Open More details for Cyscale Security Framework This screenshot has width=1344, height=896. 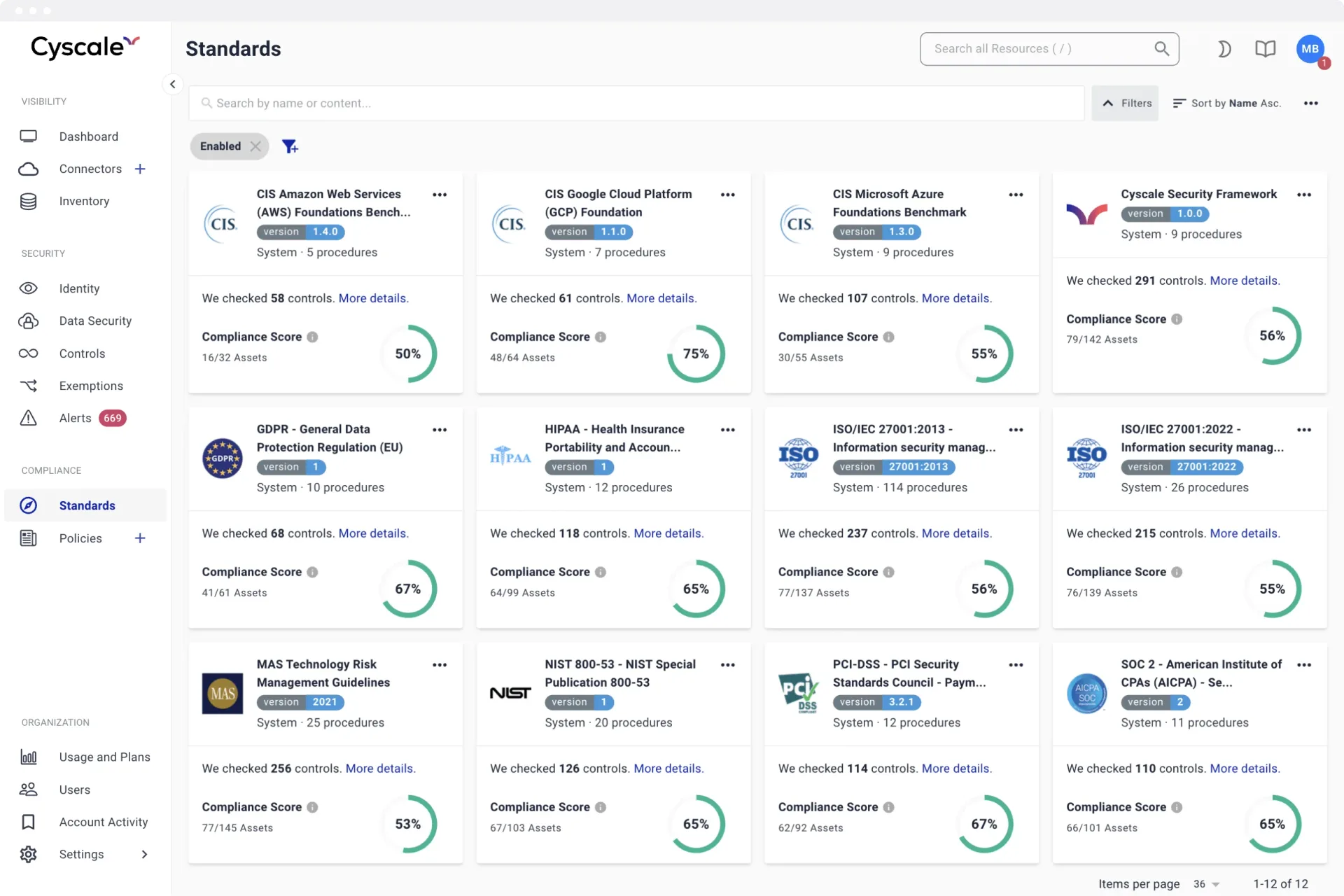point(1244,281)
